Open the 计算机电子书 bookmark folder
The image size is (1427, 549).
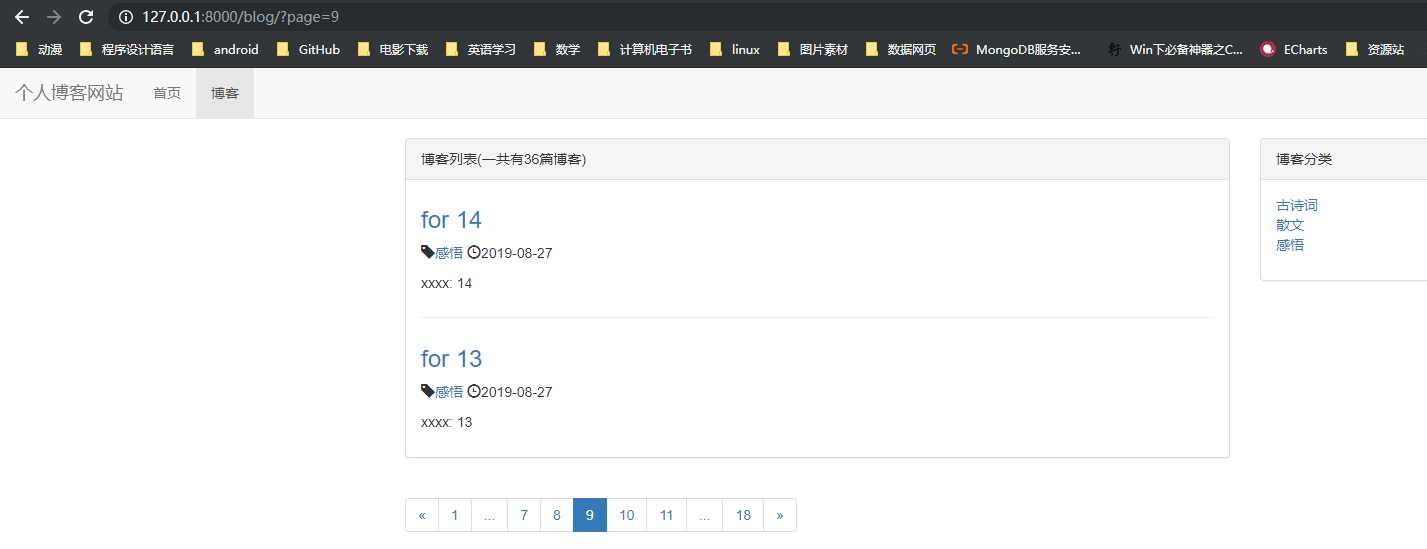tap(644, 49)
